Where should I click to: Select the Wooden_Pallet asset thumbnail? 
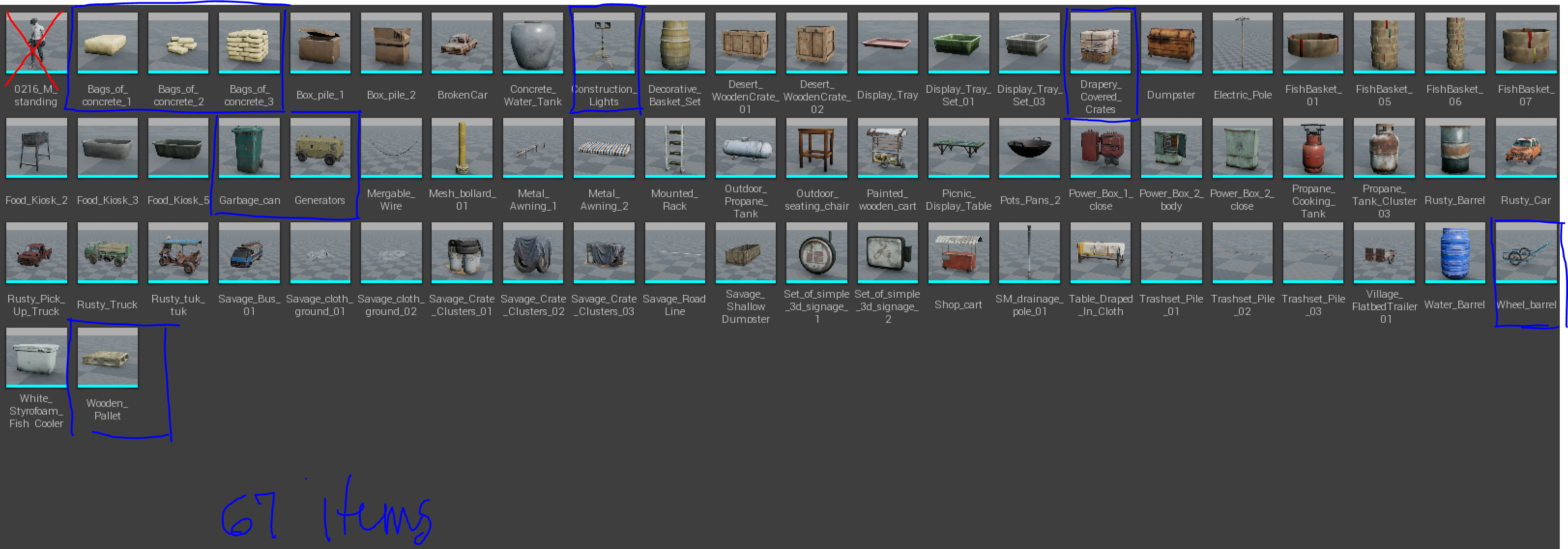(x=107, y=358)
